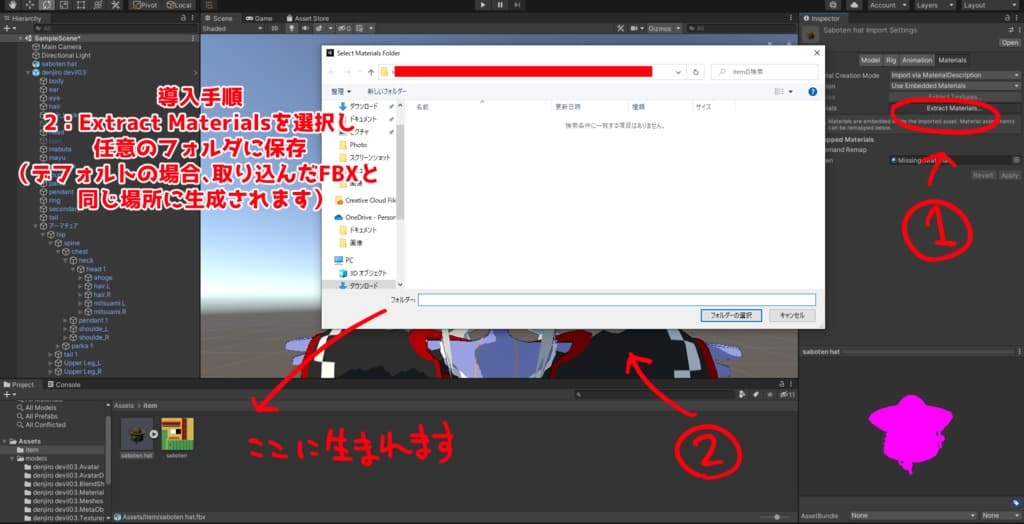The image size is (1024, 524).
Task: Select the Transform tool
Action: pos(98,5)
